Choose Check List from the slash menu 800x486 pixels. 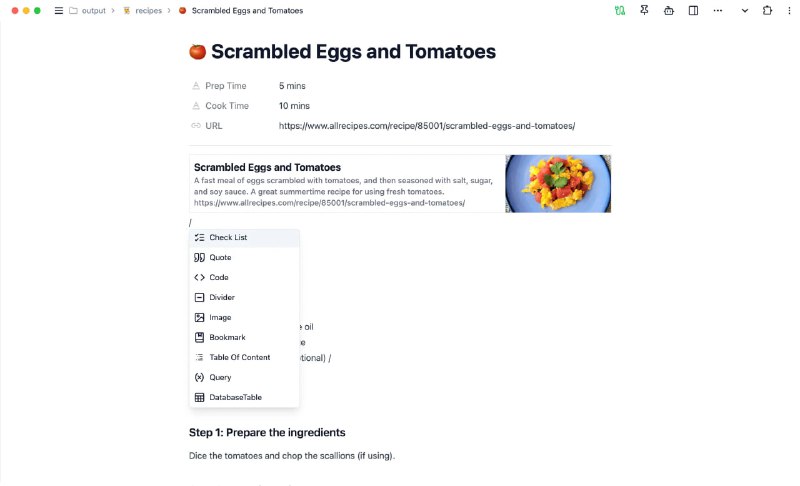[244, 238]
